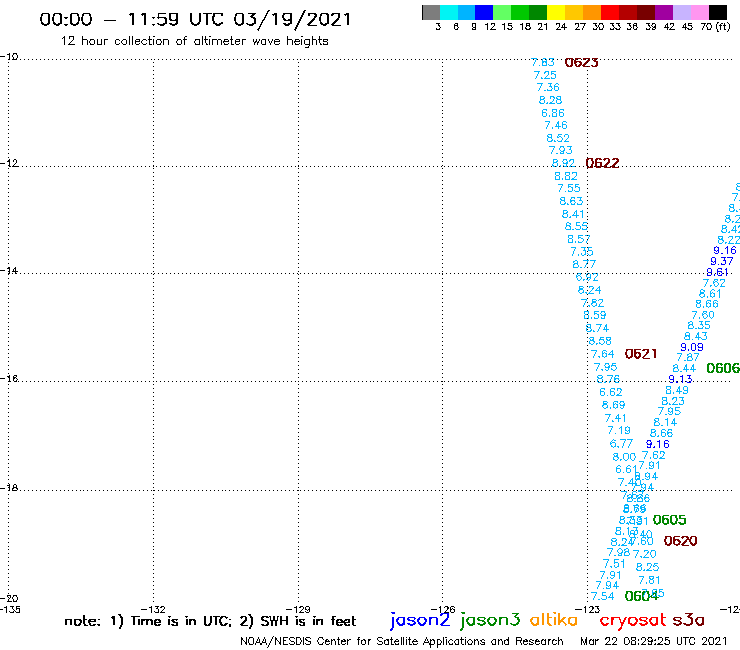Click the wave height value 8.74
The width and height of the screenshot is (740, 650).
[597, 328]
